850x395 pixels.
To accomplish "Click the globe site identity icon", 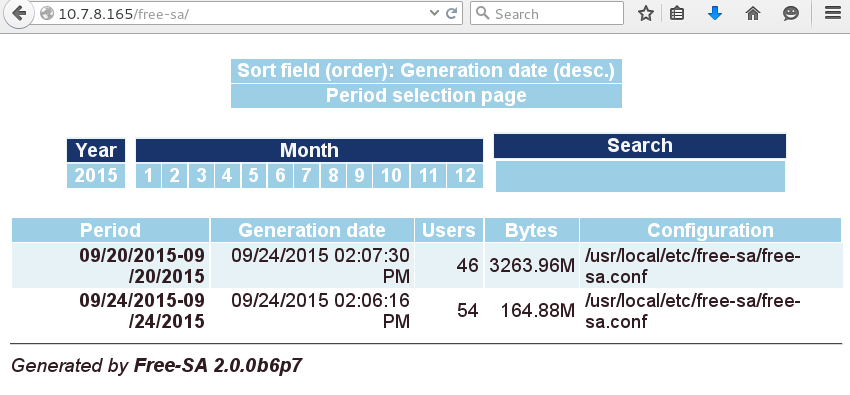I will [47, 14].
